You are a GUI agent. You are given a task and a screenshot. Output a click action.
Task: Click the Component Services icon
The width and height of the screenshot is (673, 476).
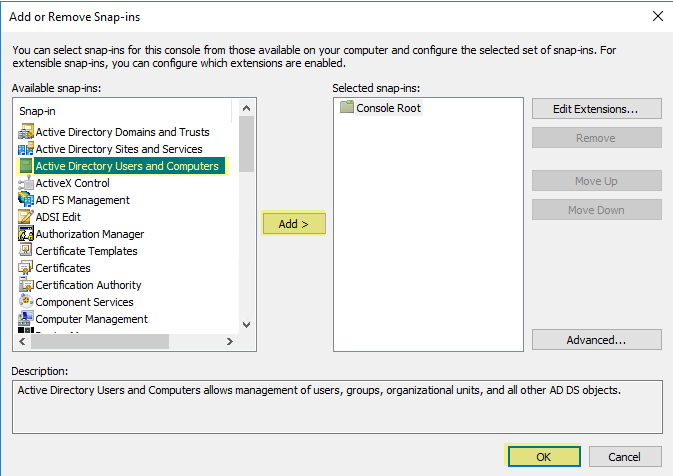pyautogui.click(x=26, y=302)
